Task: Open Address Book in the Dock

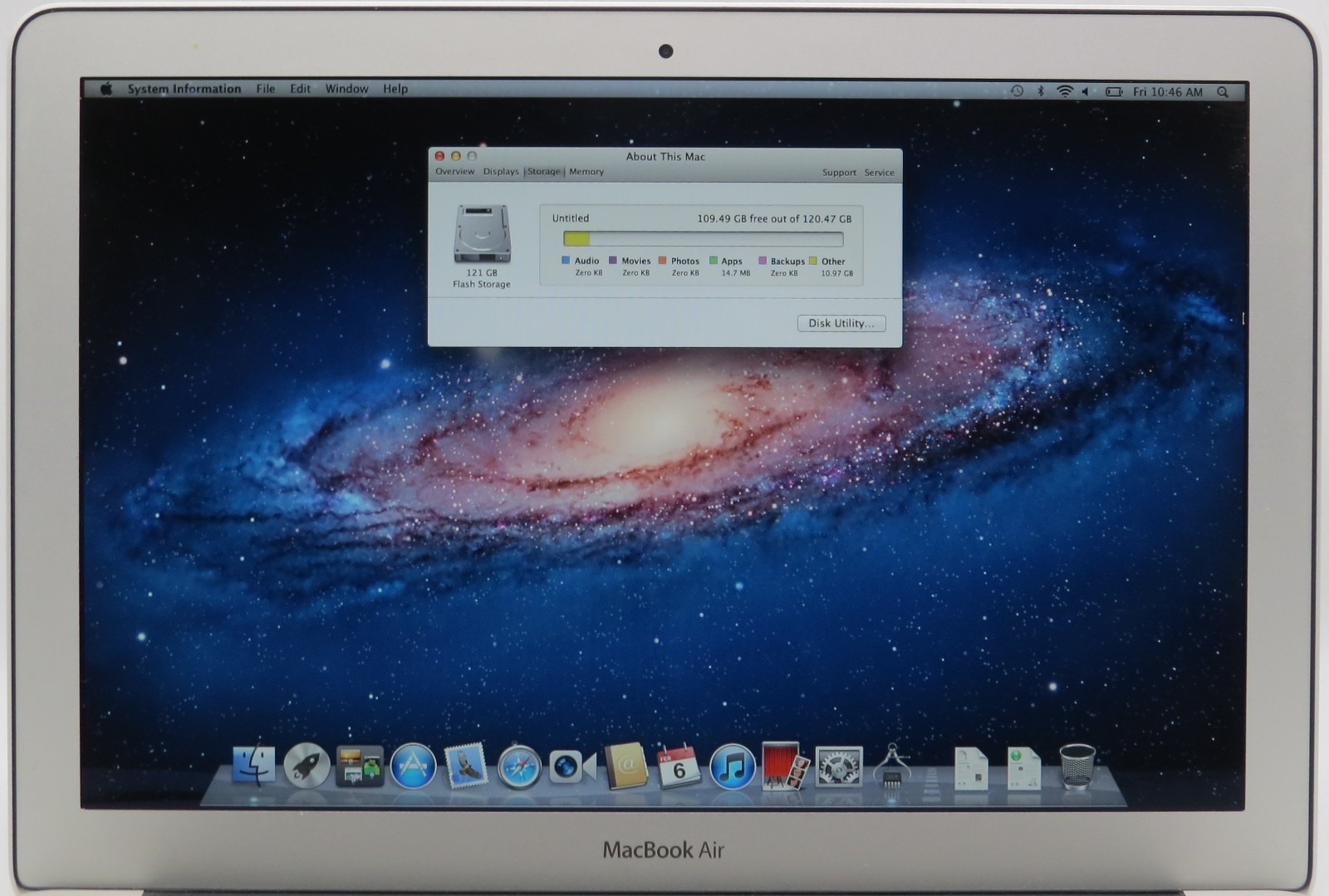Action: pos(625,766)
